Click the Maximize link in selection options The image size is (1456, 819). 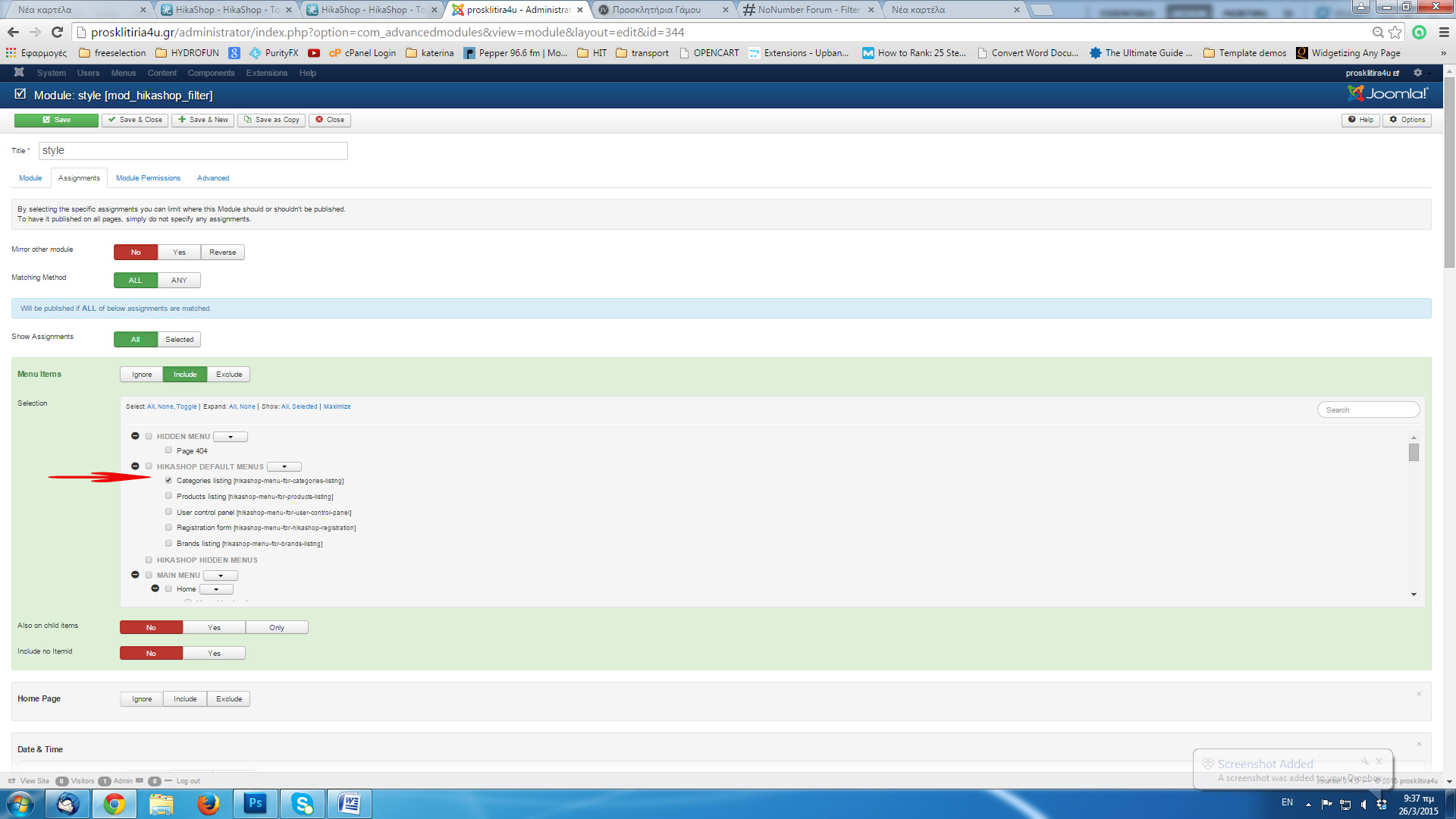pyautogui.click(x=337, y=406)
